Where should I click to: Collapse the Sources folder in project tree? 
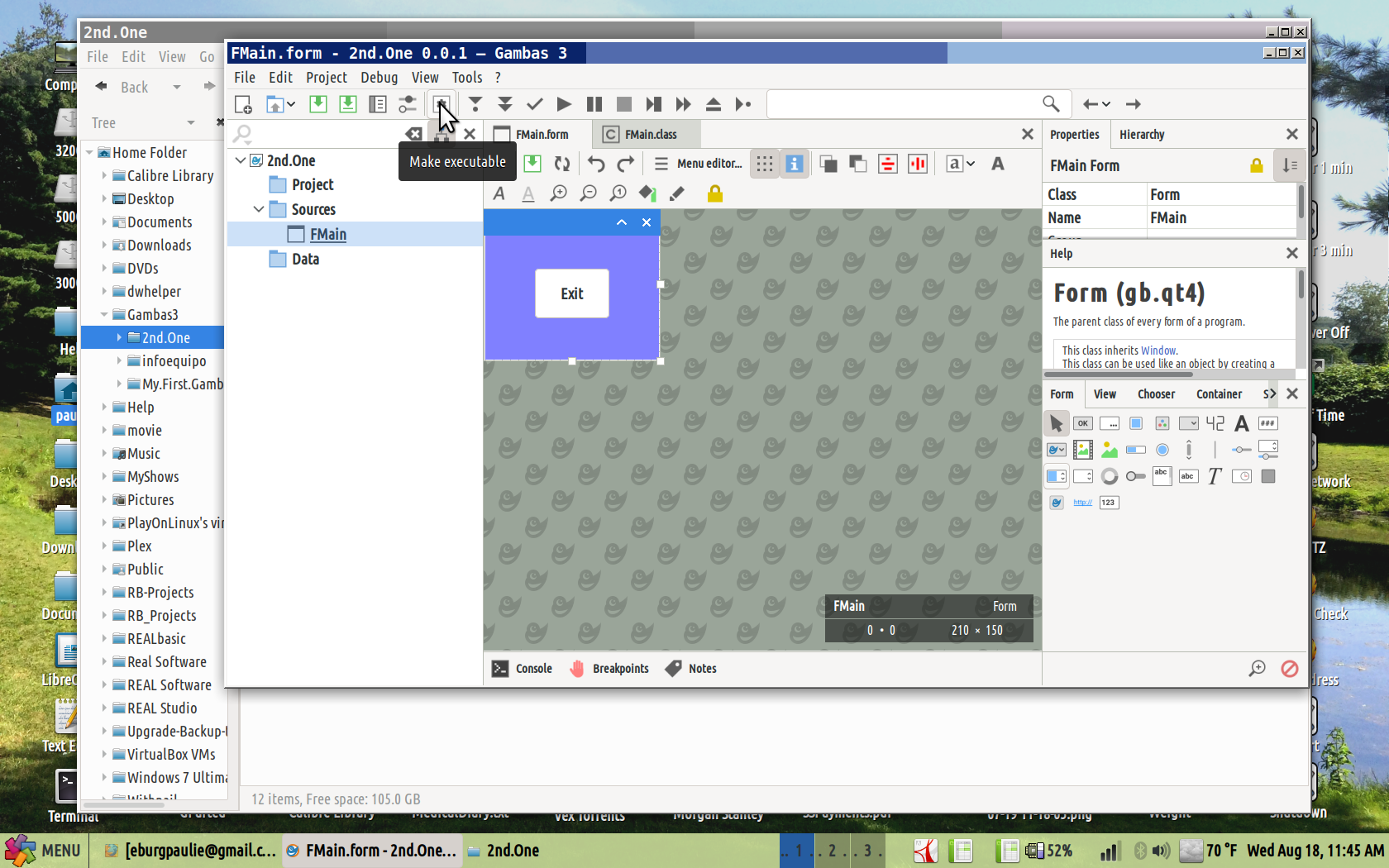(x=259, y=209)
